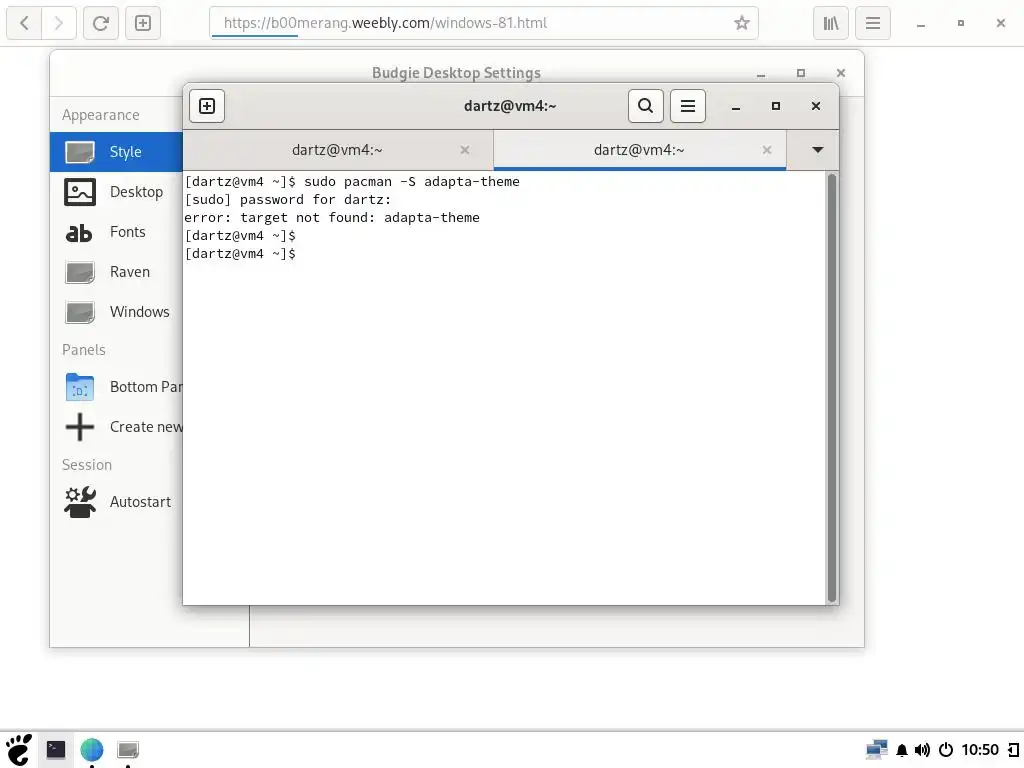Select Bottom Panel entry in sidebar
This screenshot has height=768, width=1024.
(116, 387)
